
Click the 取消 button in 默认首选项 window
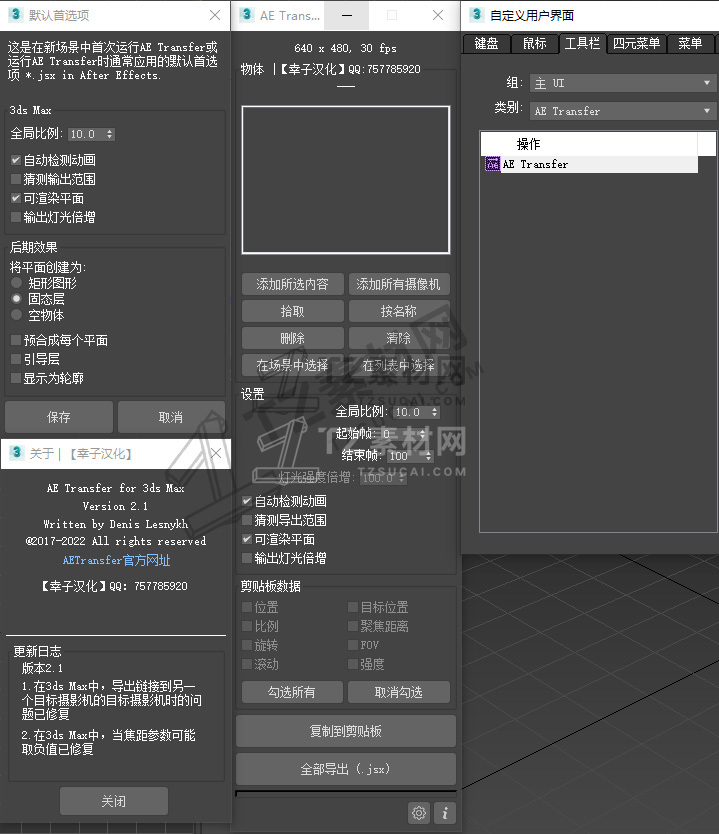(171, 417)
